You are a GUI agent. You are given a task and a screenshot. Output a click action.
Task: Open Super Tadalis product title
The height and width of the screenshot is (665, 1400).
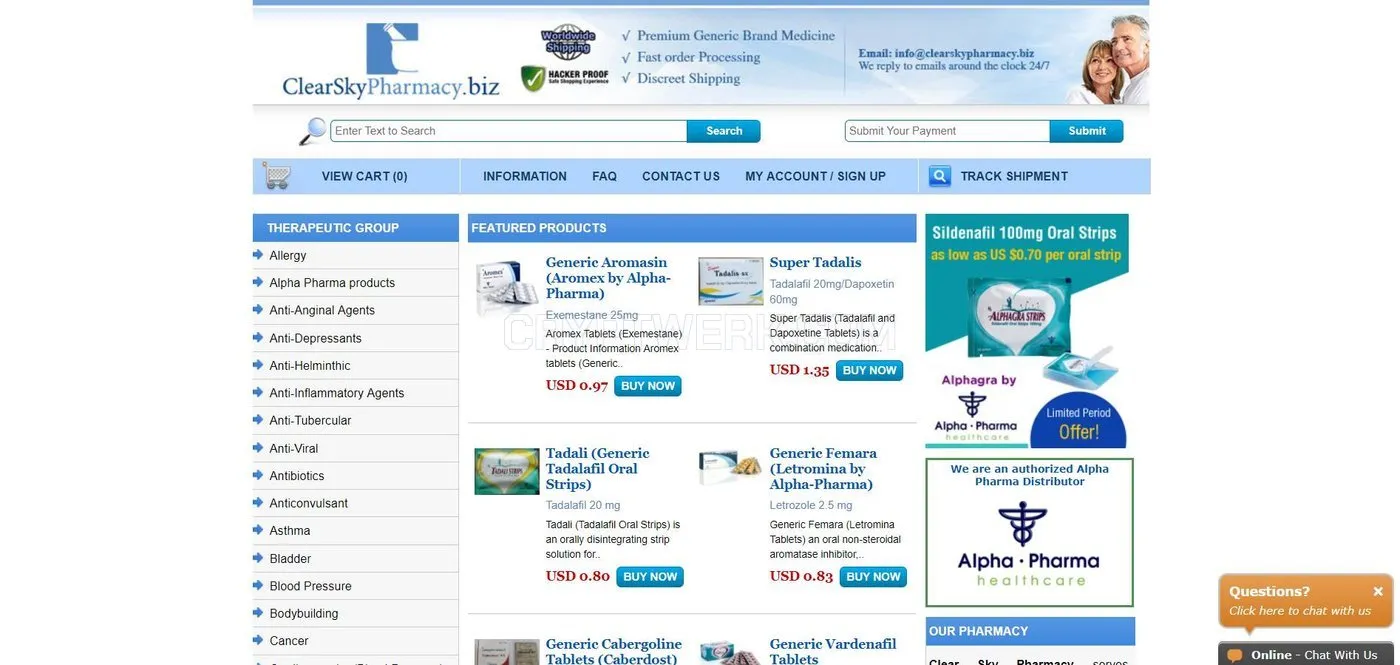pos(815,262)
